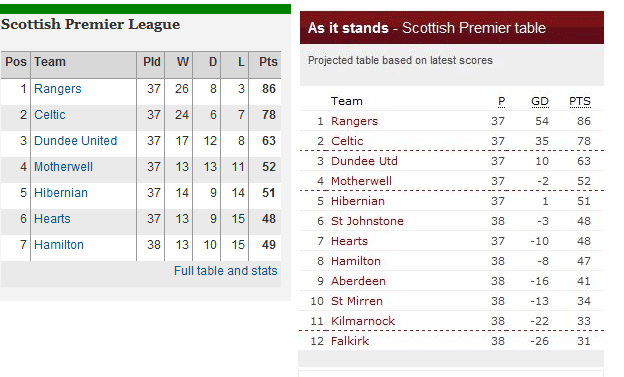624x377 pixels.
Task: Open Hibernian link in the left table
Action: [61, 193]
